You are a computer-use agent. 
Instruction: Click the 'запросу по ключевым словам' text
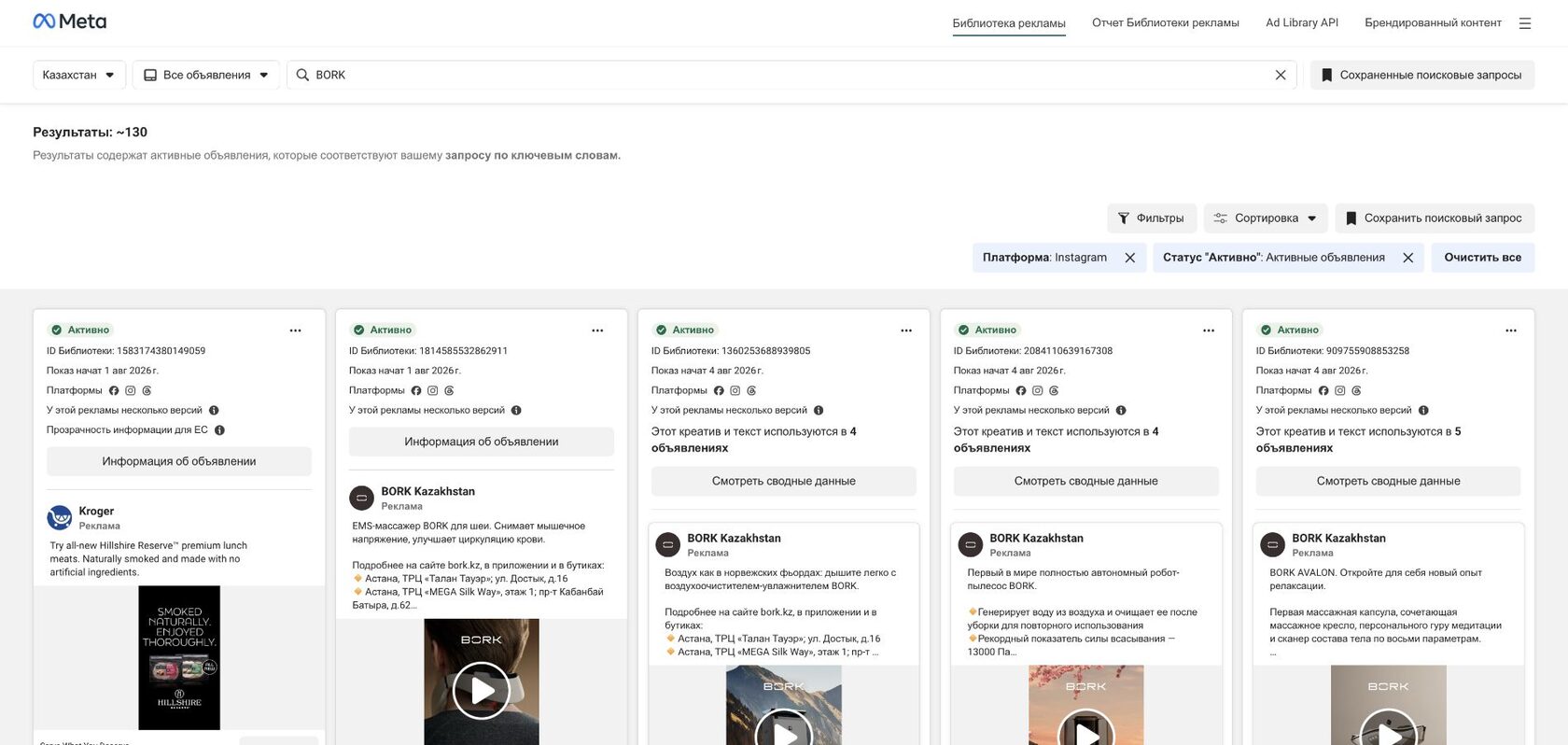click(x=533, y=156)
